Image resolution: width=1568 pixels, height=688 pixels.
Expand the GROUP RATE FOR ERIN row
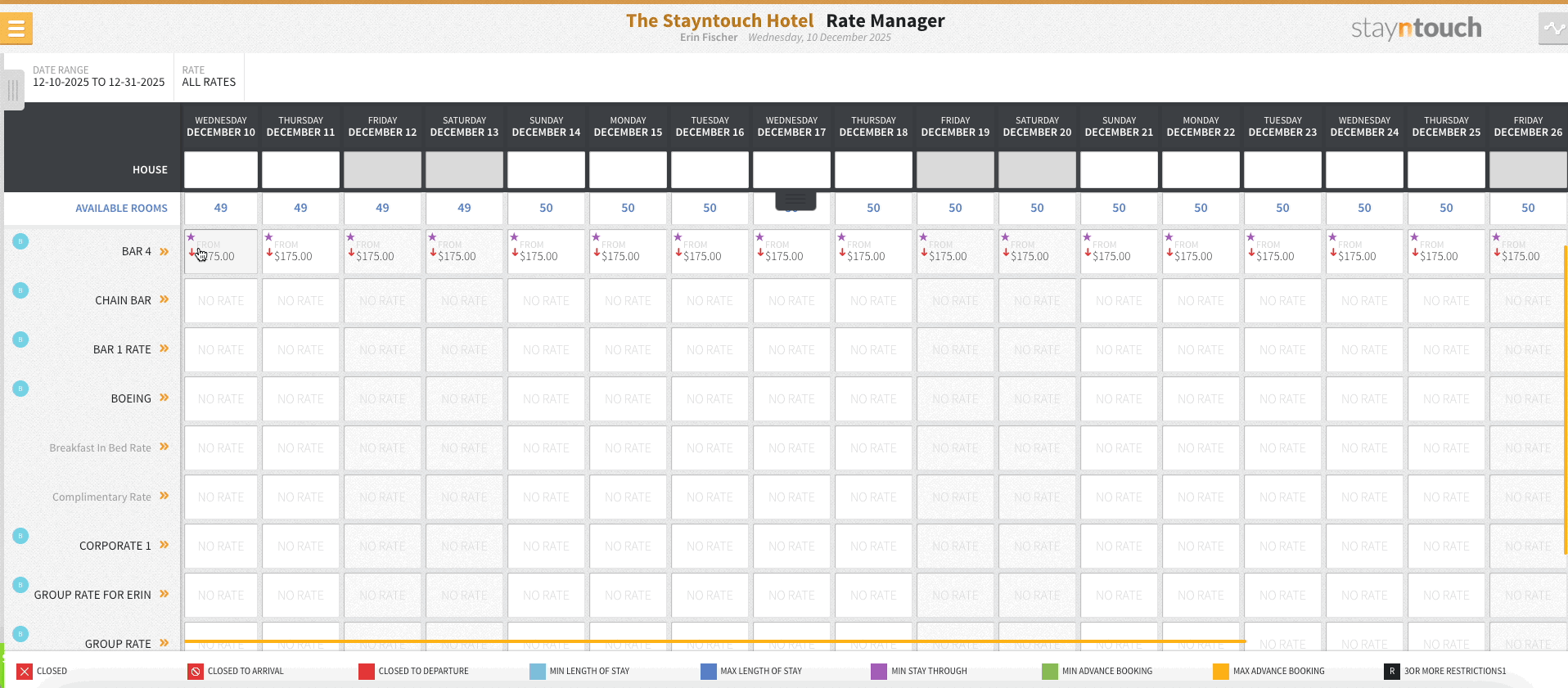164,594
